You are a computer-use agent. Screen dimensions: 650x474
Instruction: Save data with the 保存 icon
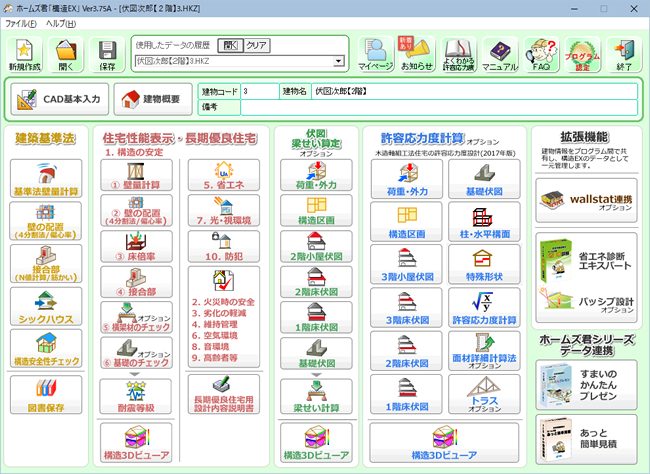click(107, 54)
